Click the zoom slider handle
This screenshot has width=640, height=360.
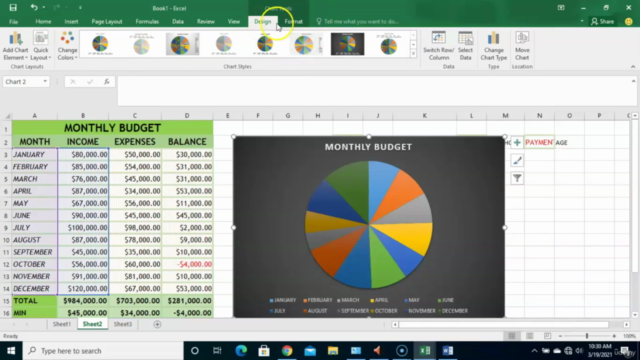(x=587, y=336)
